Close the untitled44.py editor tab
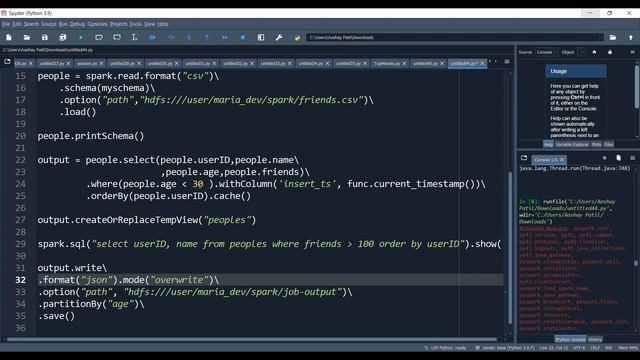This screenshot has width=640, height=360. pyautogui.click(x=482, y=64)
